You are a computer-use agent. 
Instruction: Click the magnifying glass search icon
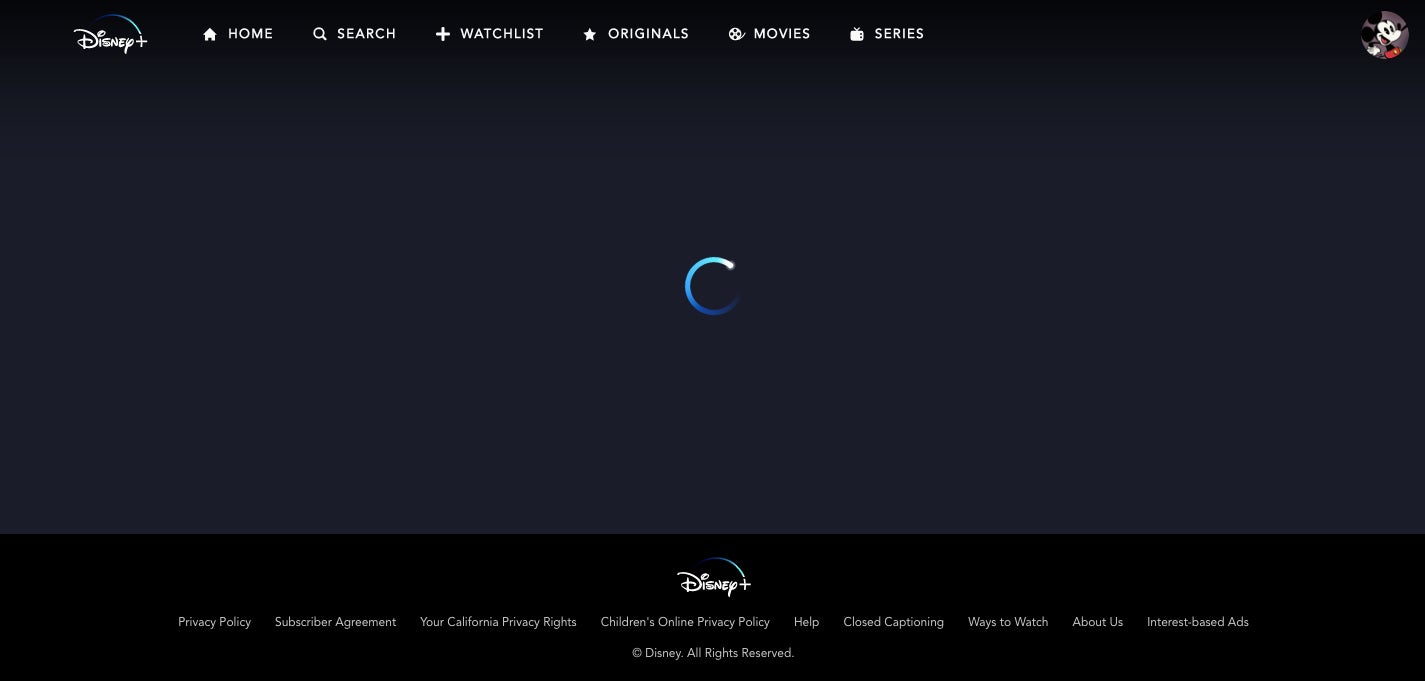pos(320,34)
